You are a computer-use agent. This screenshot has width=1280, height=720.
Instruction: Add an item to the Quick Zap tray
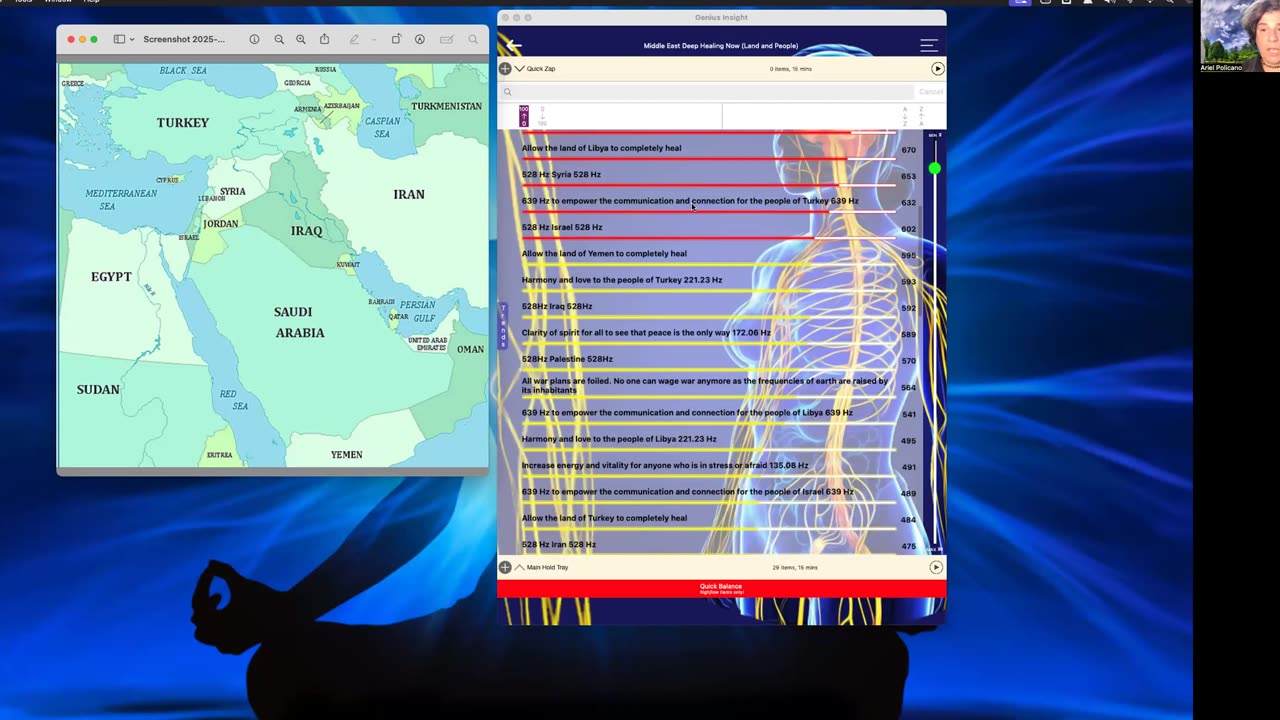[505, 69]
